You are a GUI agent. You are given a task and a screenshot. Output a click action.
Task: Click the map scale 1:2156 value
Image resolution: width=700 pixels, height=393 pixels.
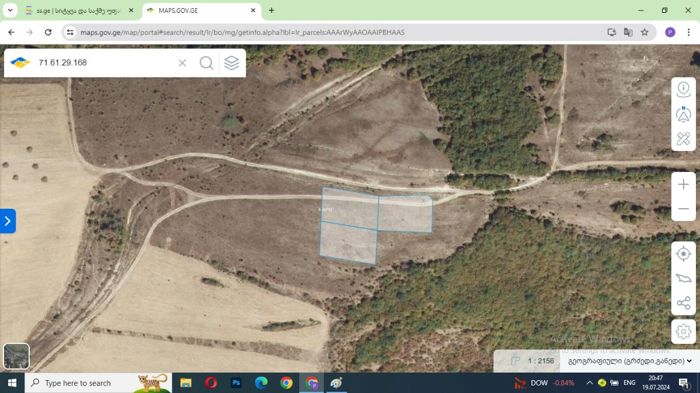pos(541,361)
